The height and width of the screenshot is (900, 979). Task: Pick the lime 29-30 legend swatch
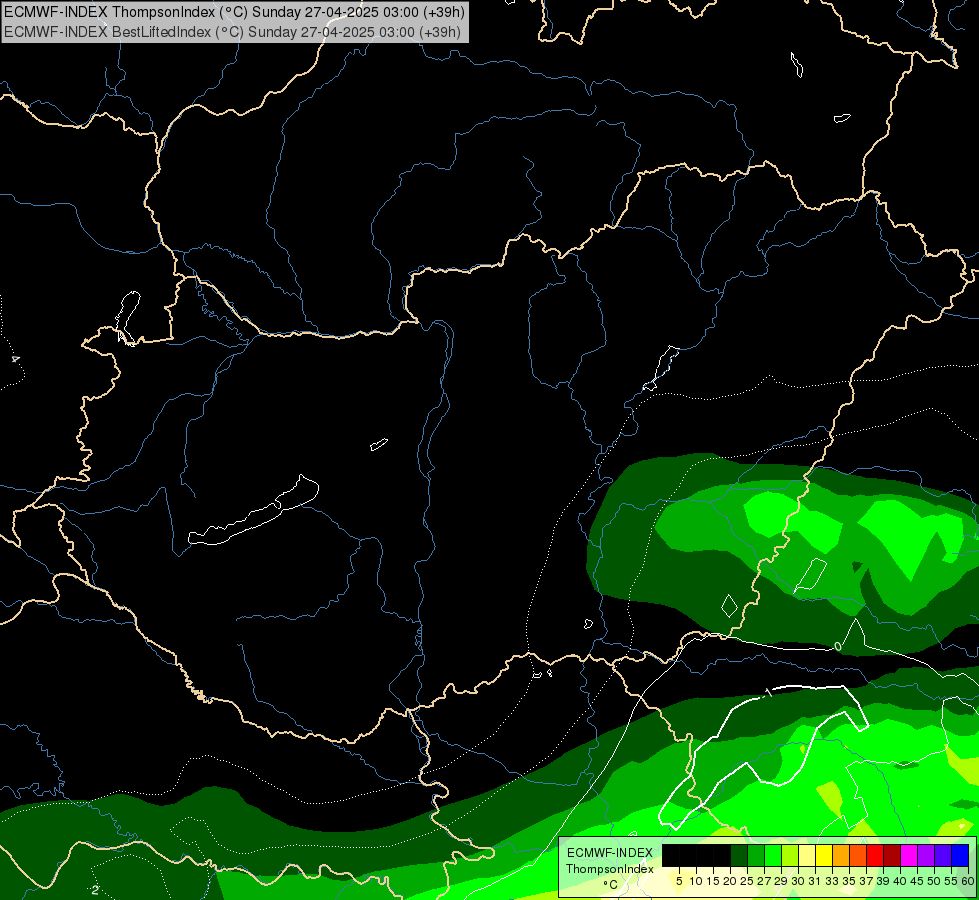[x=790, y=856]
